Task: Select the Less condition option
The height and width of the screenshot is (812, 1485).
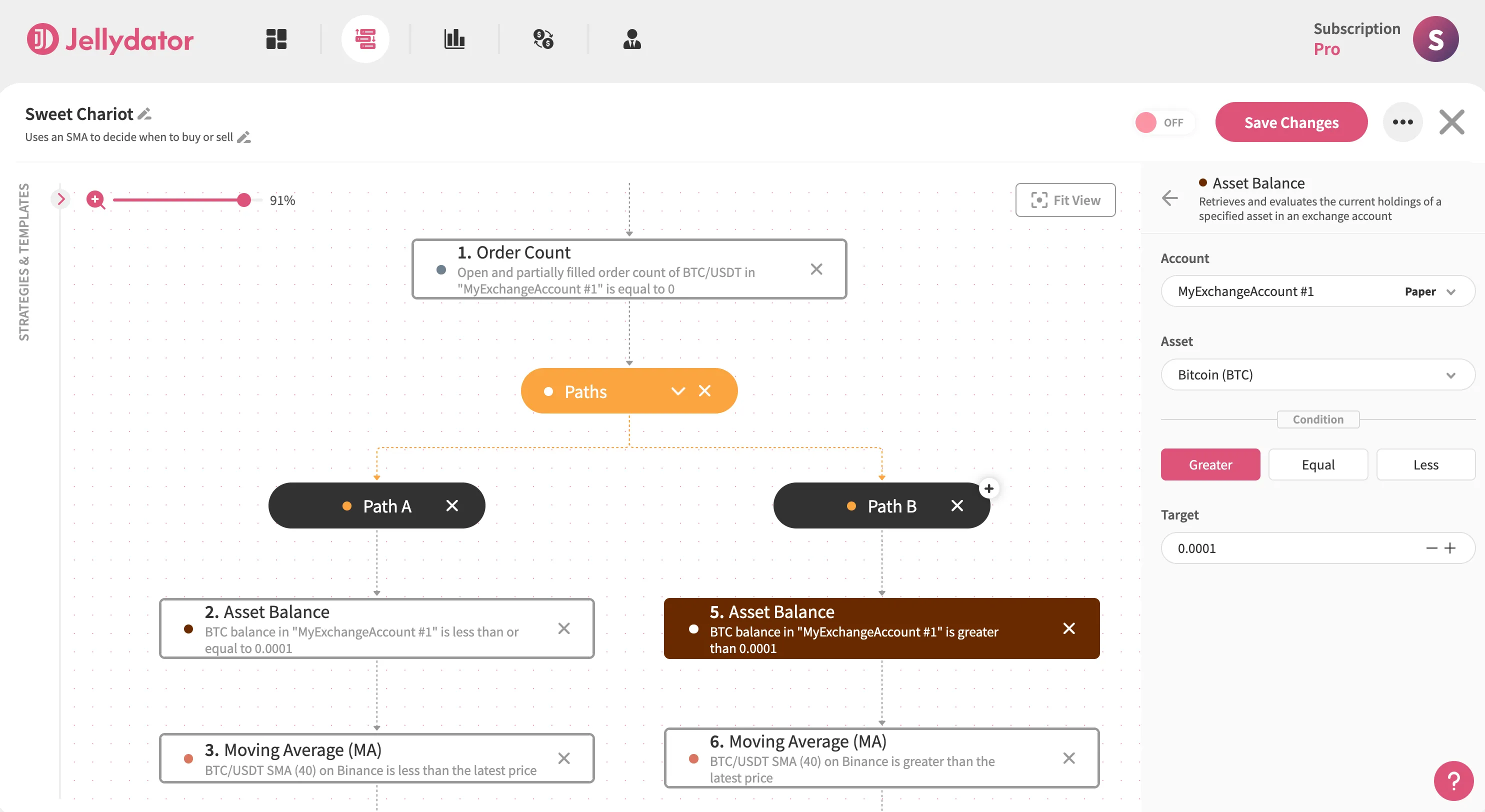Action: pos(1425,464)
